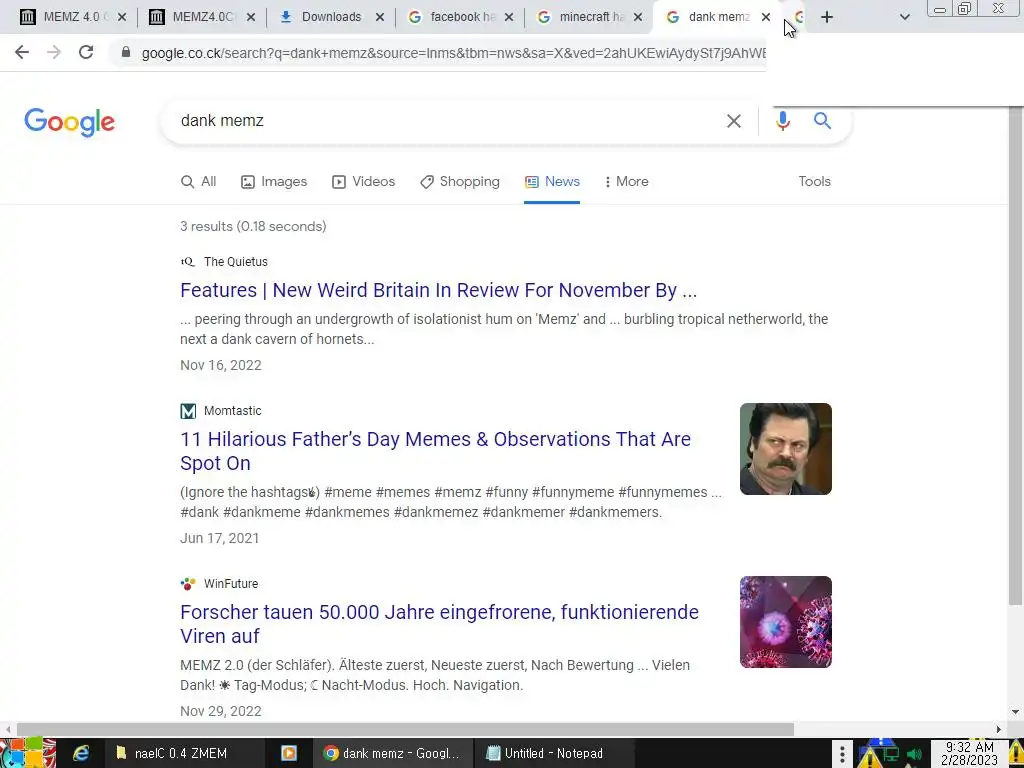This screenshot has width=1024, height=768.
Task: Clear the search query with the X icon
Action: click(733, 121)
